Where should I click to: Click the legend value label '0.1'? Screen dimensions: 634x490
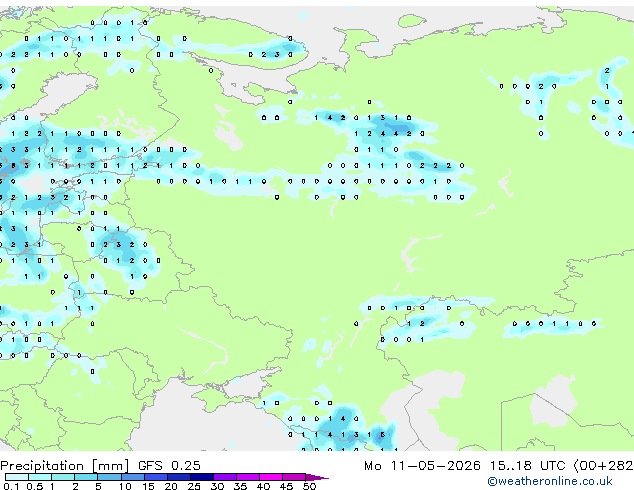[11, 486]
